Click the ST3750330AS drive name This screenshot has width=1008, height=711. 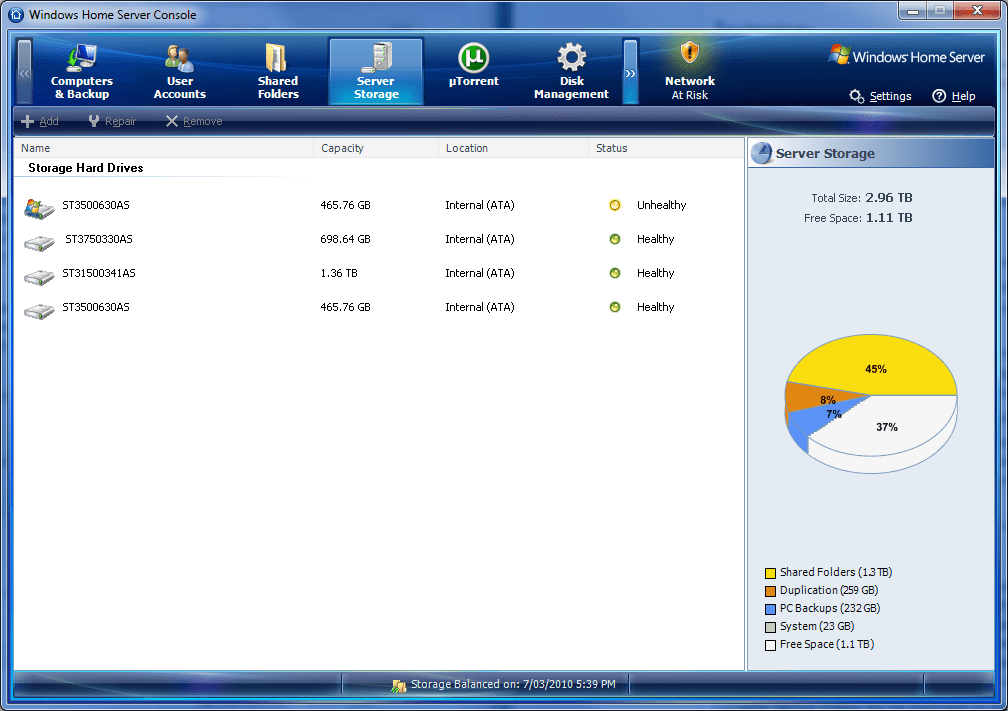98,239
